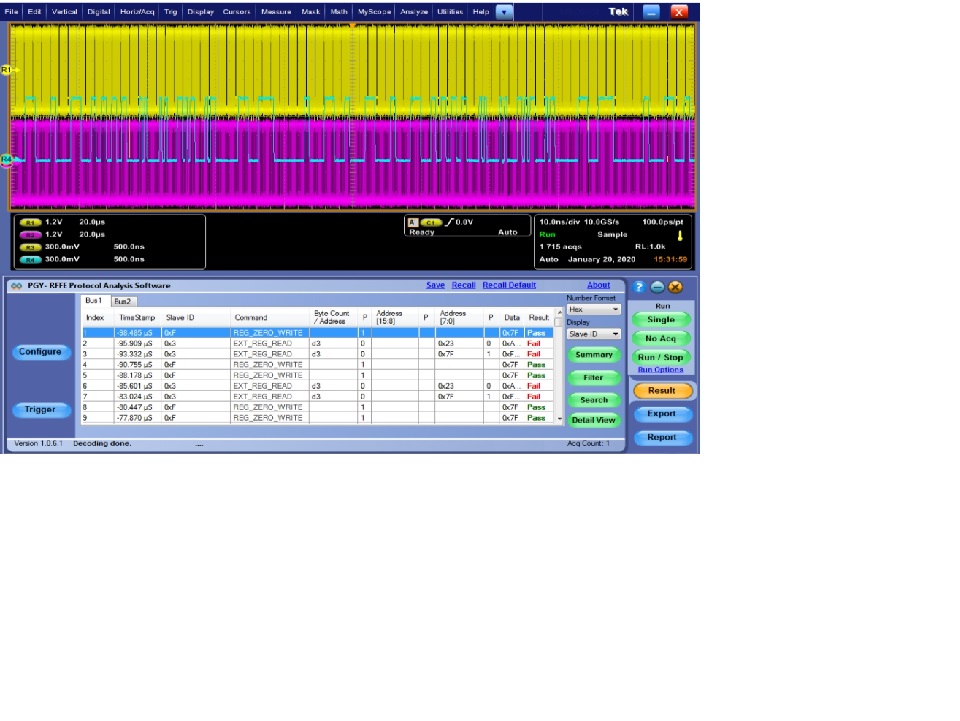The image size is (960, 721).
Task: Click the Recall link
Action: point(463,285)
